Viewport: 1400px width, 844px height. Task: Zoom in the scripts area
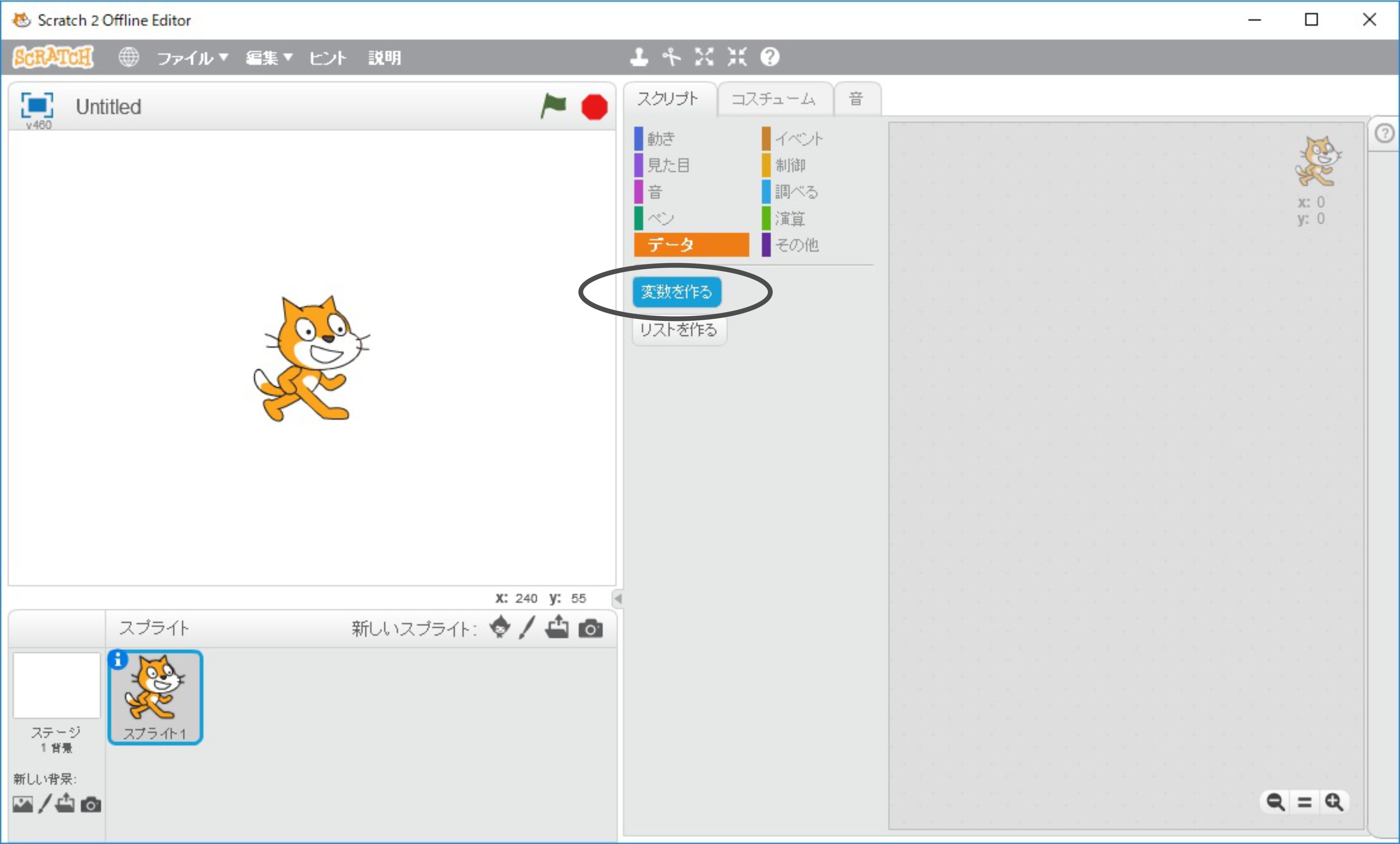click(1334, 802)
